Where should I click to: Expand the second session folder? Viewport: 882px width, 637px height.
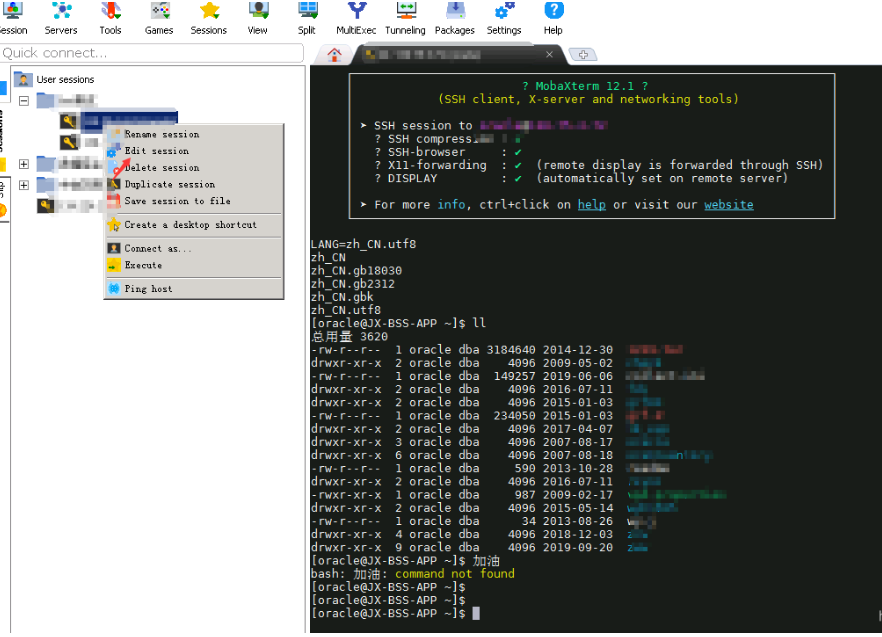point(24,164)
